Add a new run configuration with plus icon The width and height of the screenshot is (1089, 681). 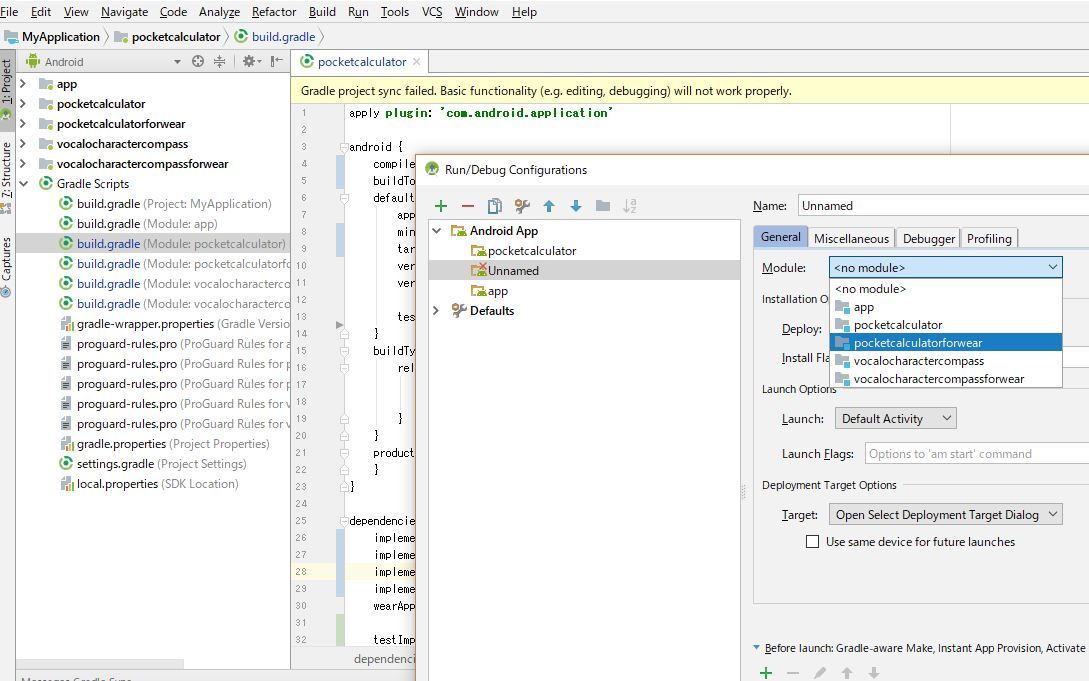(x=440, y=206)
